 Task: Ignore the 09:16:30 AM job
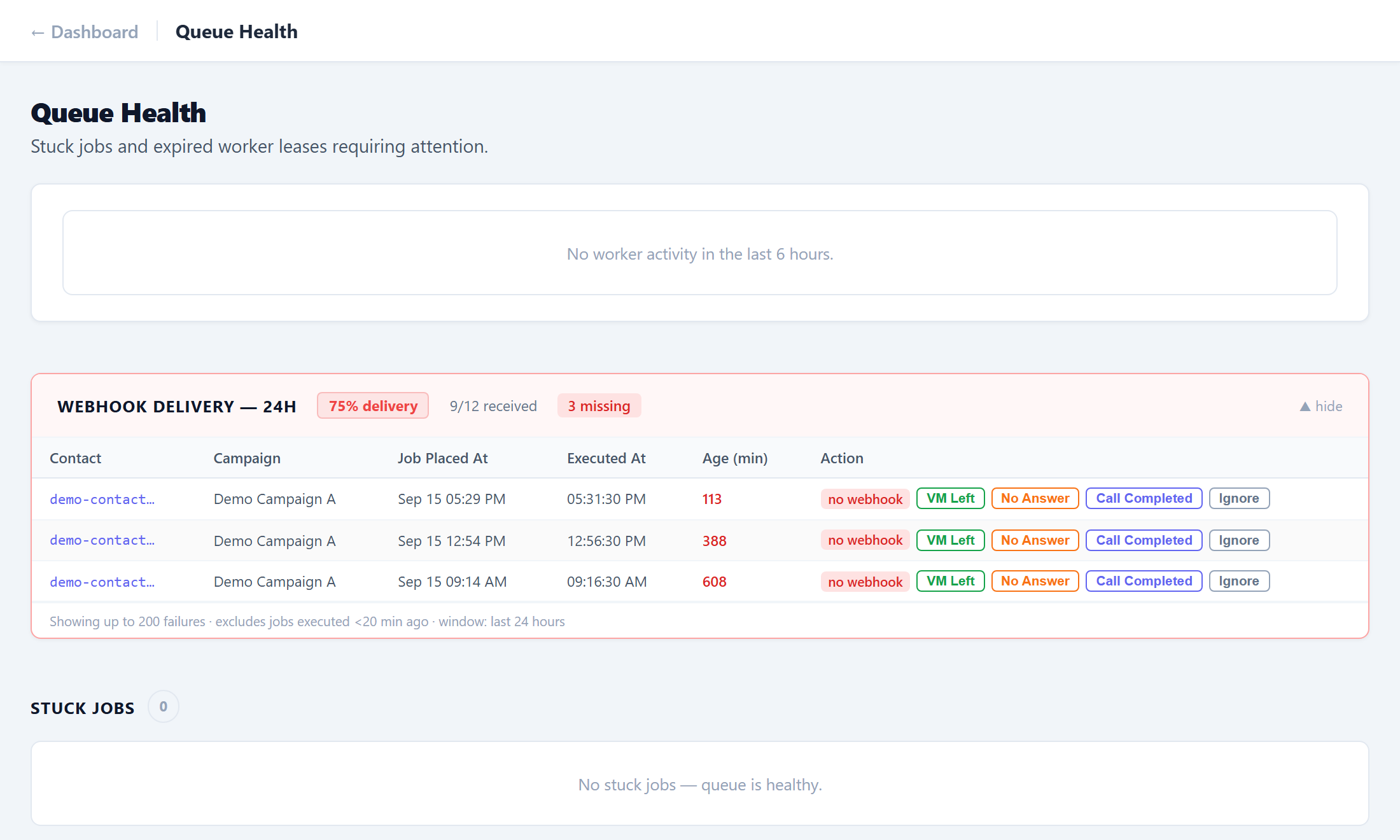tap(1239, 581)
